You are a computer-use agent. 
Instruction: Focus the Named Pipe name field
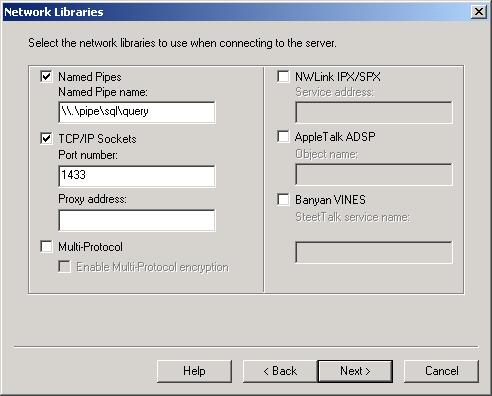click(137, 112)
